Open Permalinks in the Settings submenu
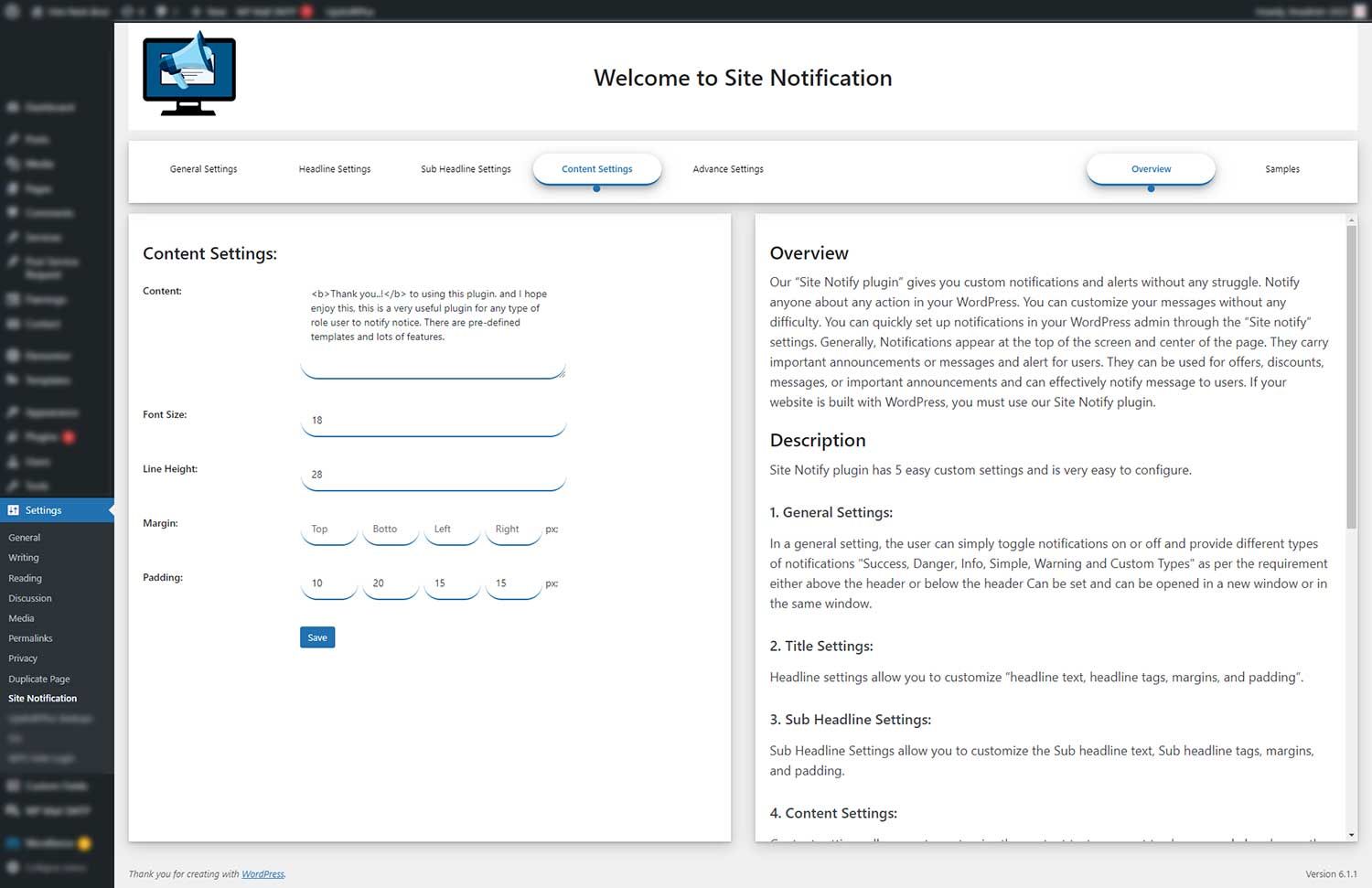 (x=30, y=638)
